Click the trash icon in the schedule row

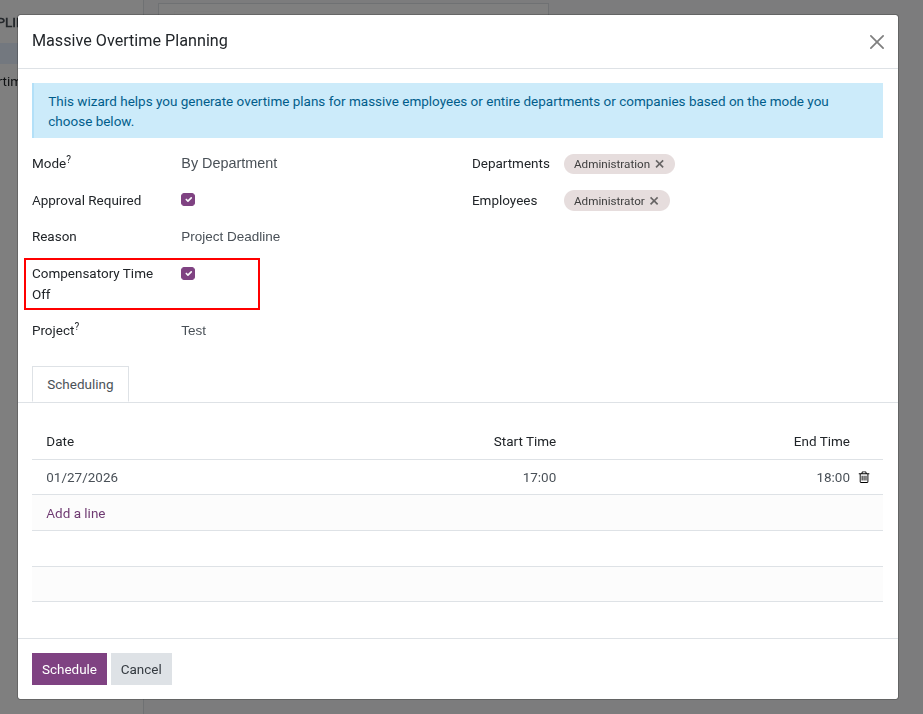863,477
